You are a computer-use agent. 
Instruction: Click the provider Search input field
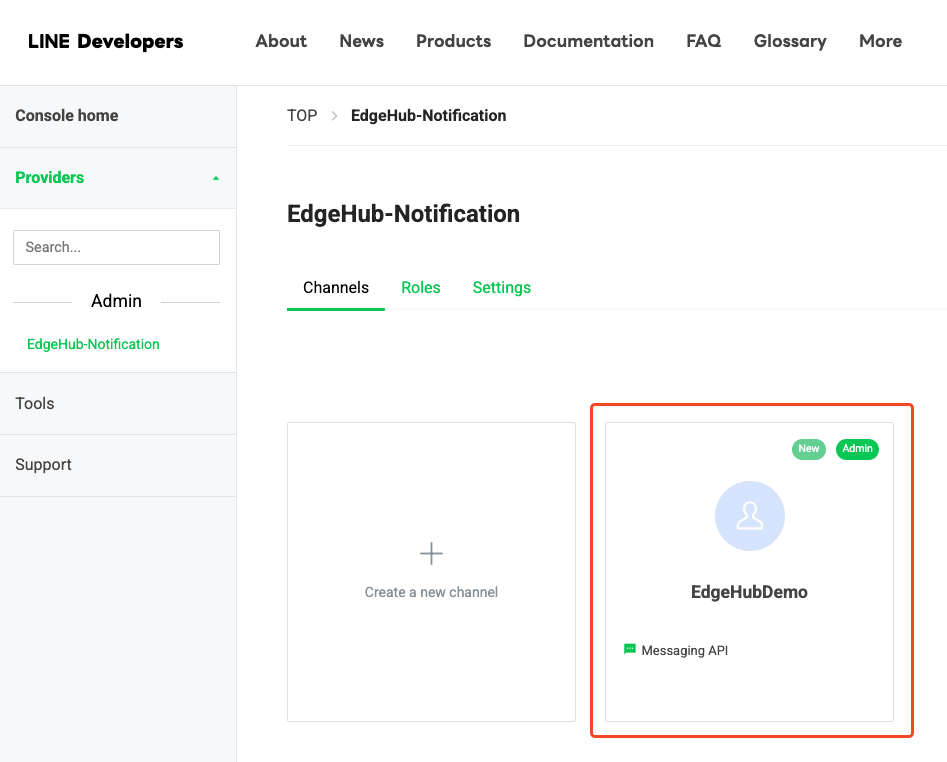[x=116, y=247]
